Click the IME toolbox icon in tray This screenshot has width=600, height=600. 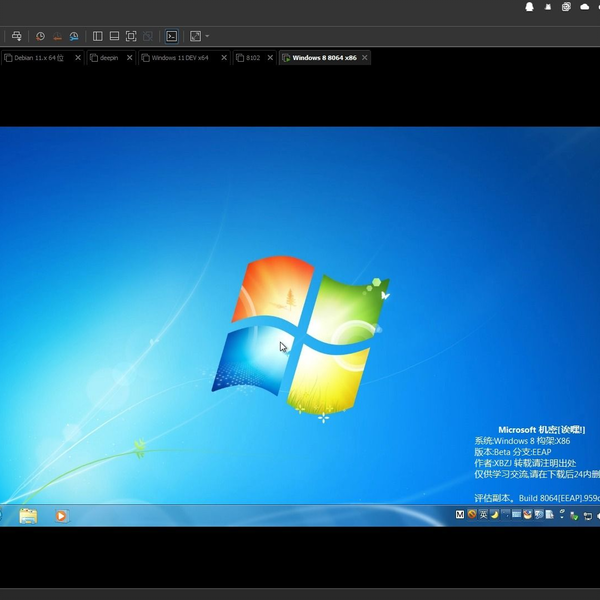[527, 515]
